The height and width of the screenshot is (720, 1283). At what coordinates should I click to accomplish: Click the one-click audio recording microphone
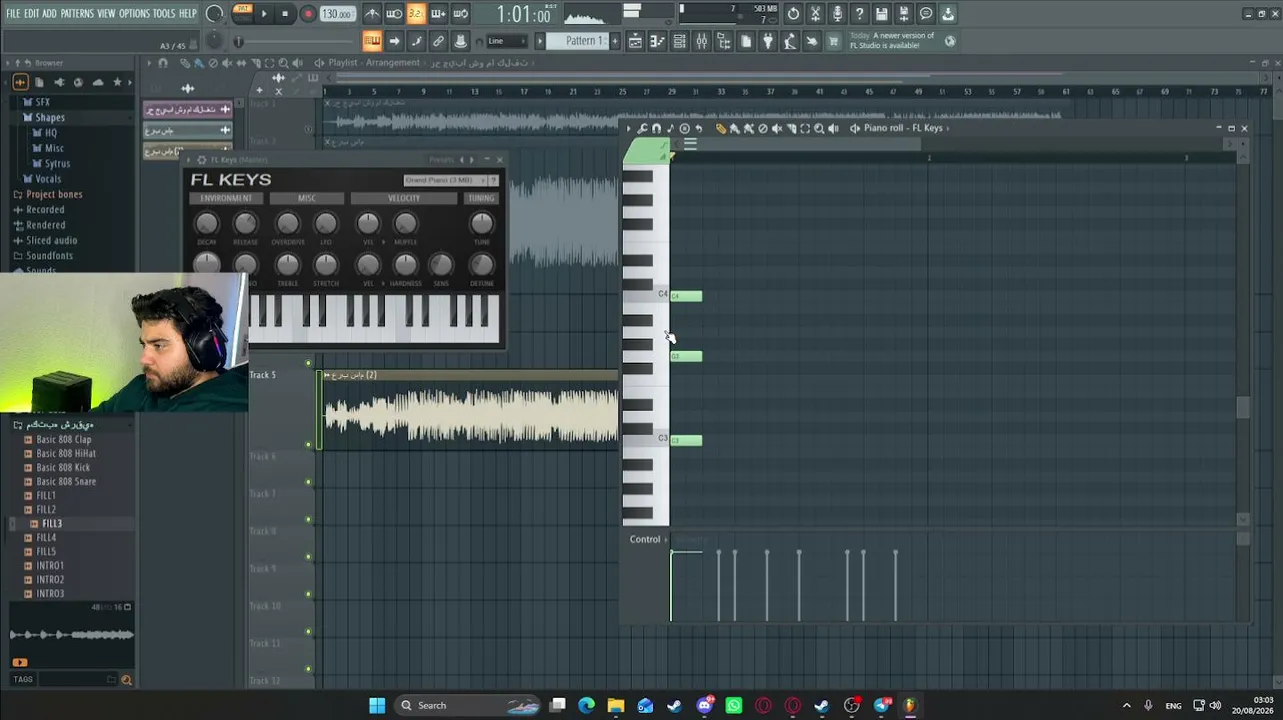[x=837, y=14]
